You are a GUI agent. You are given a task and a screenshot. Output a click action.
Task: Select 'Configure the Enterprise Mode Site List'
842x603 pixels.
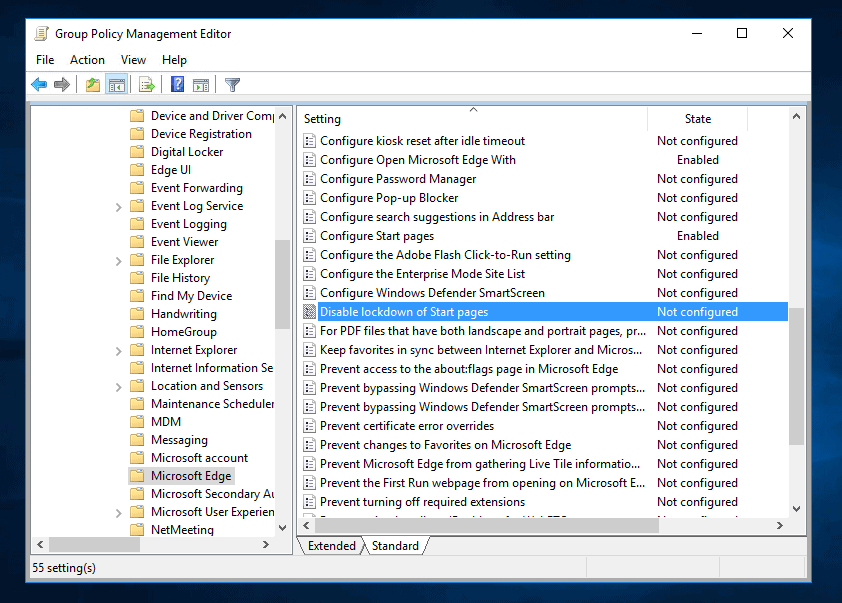(x=422, y=274)
